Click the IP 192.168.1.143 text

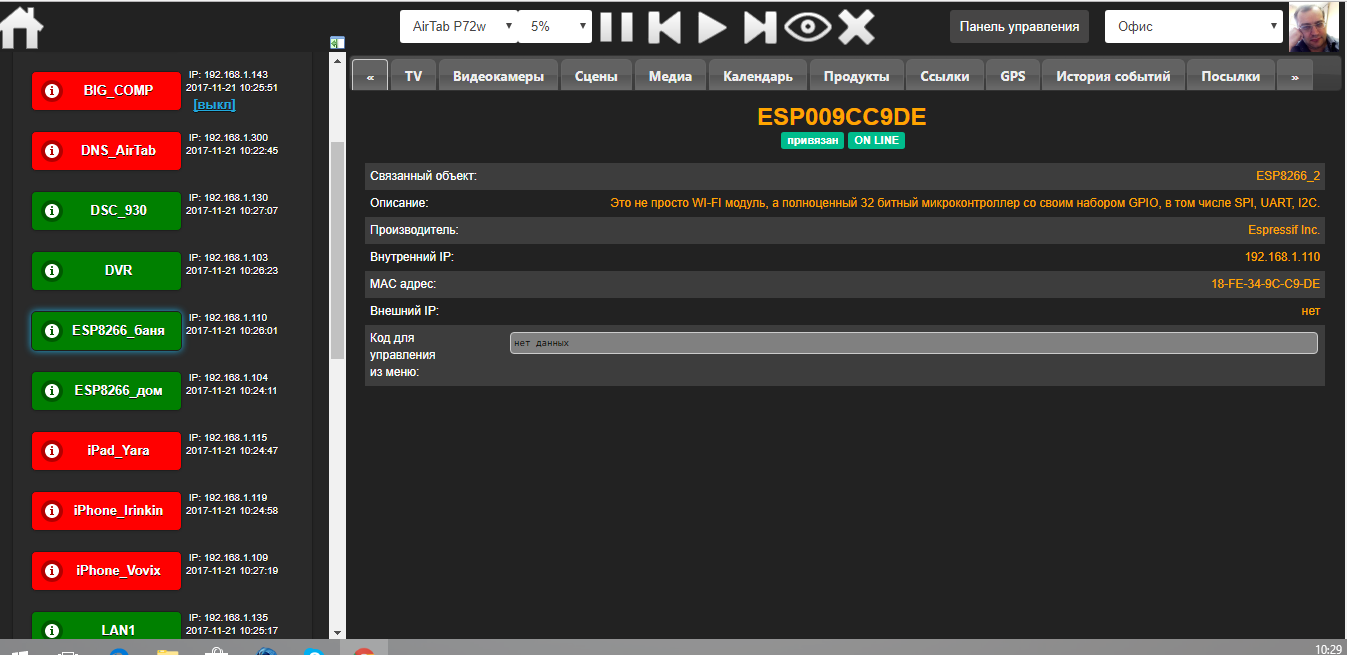(x=228, y=75)
